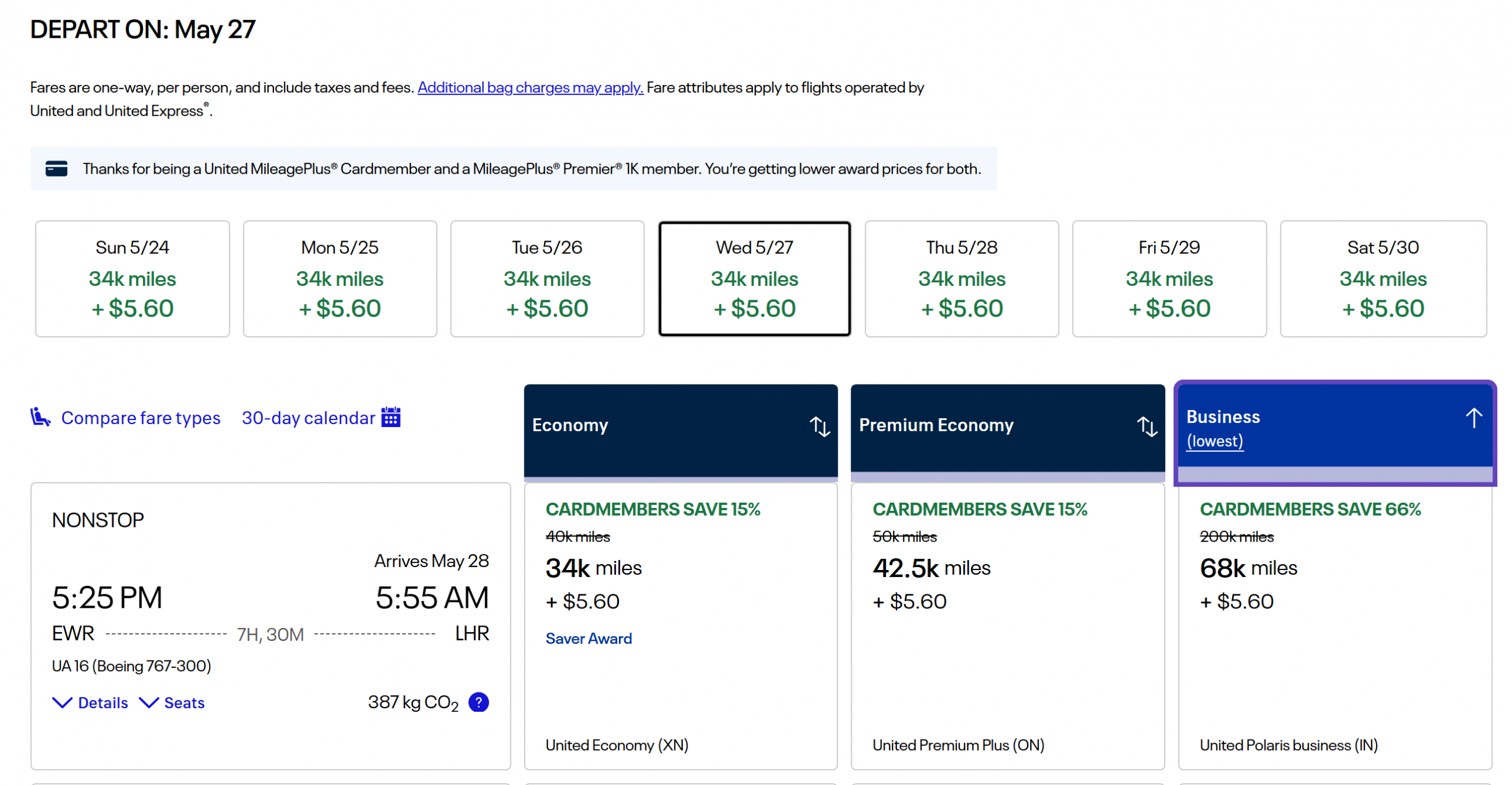The image size is (1512, 785).
Task: Click the Business (lowest) underlined label
Action: [1214, 441]
